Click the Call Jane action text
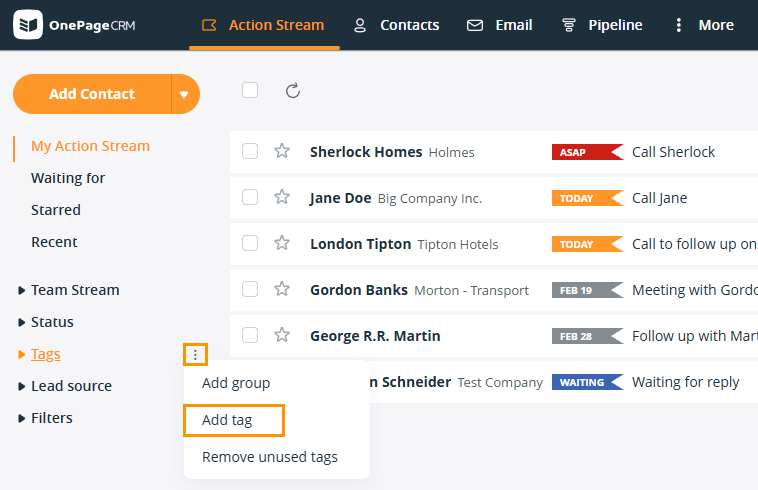This screenshot has width=758, height=490. pyautogui.click(x=659, y=198)
